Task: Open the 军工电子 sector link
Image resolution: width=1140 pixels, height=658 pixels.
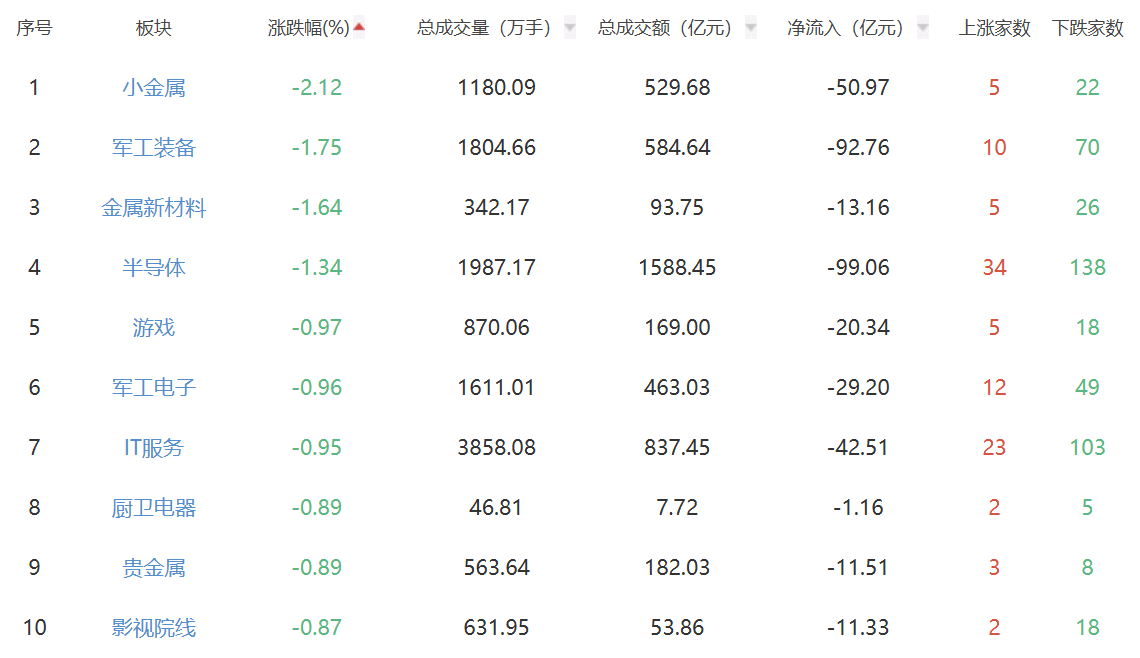Action: coord(154,388)
